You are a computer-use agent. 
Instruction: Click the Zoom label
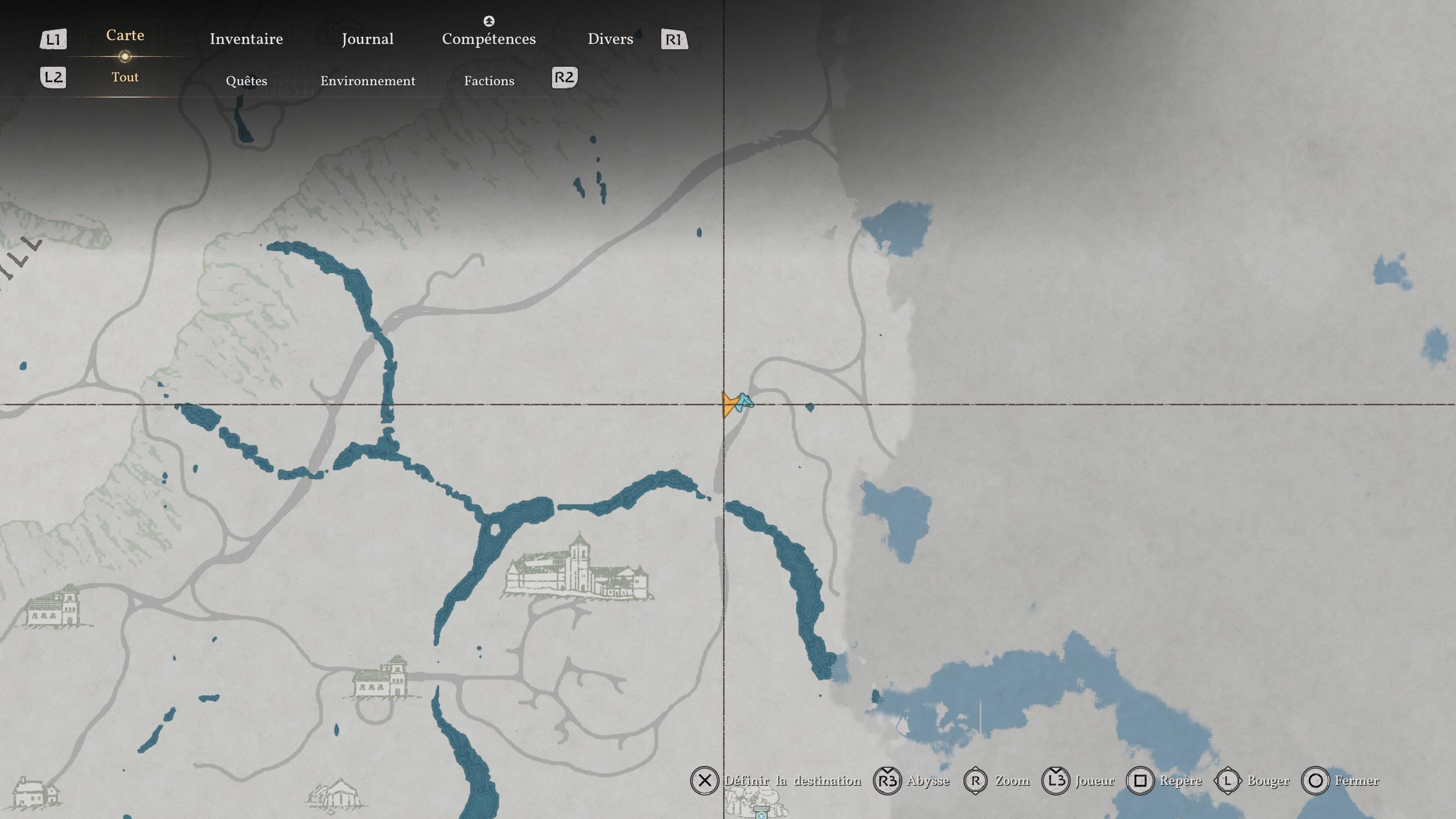(1012, 781)
